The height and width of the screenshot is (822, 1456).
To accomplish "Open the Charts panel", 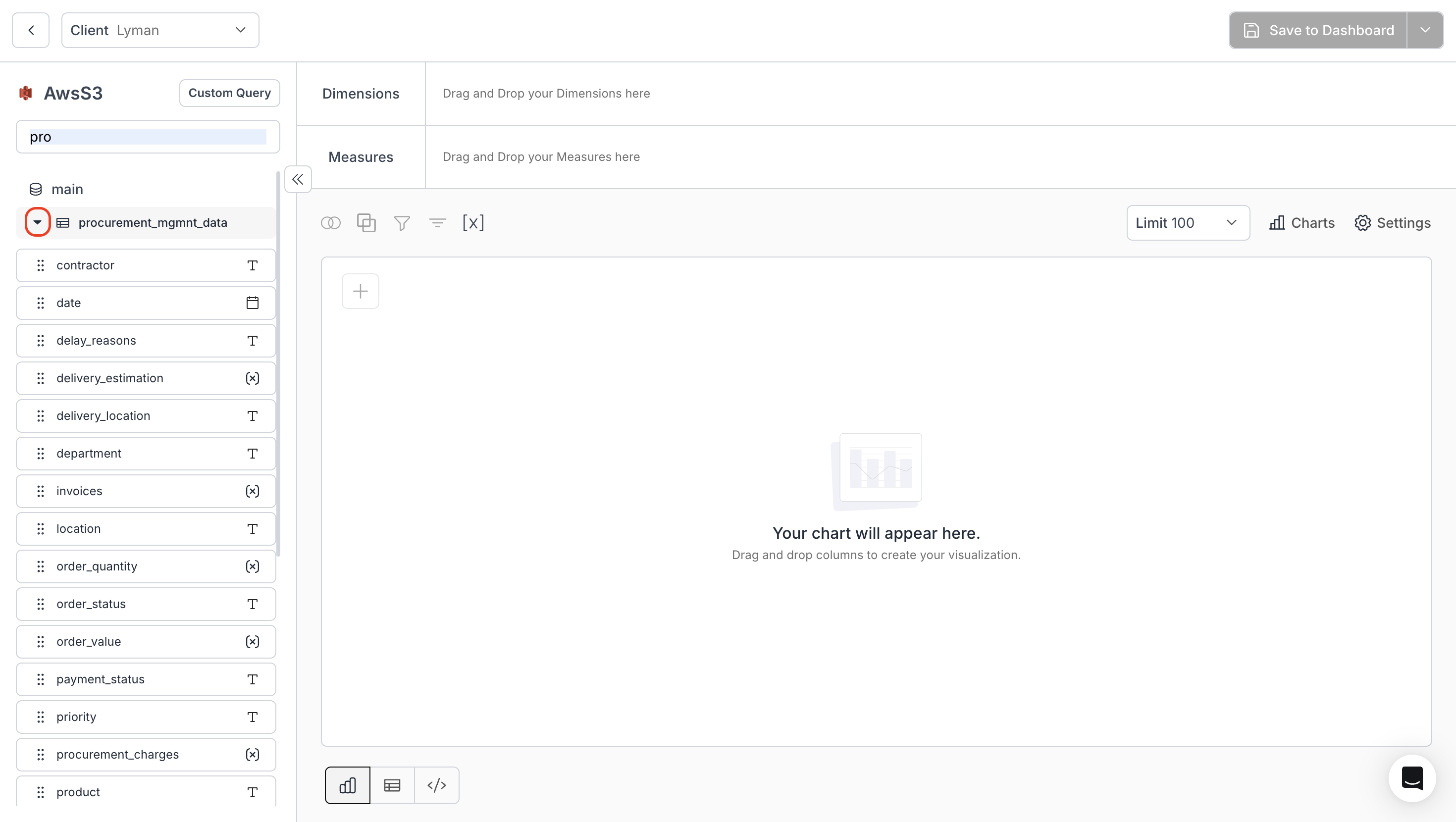I will 1301,223.
